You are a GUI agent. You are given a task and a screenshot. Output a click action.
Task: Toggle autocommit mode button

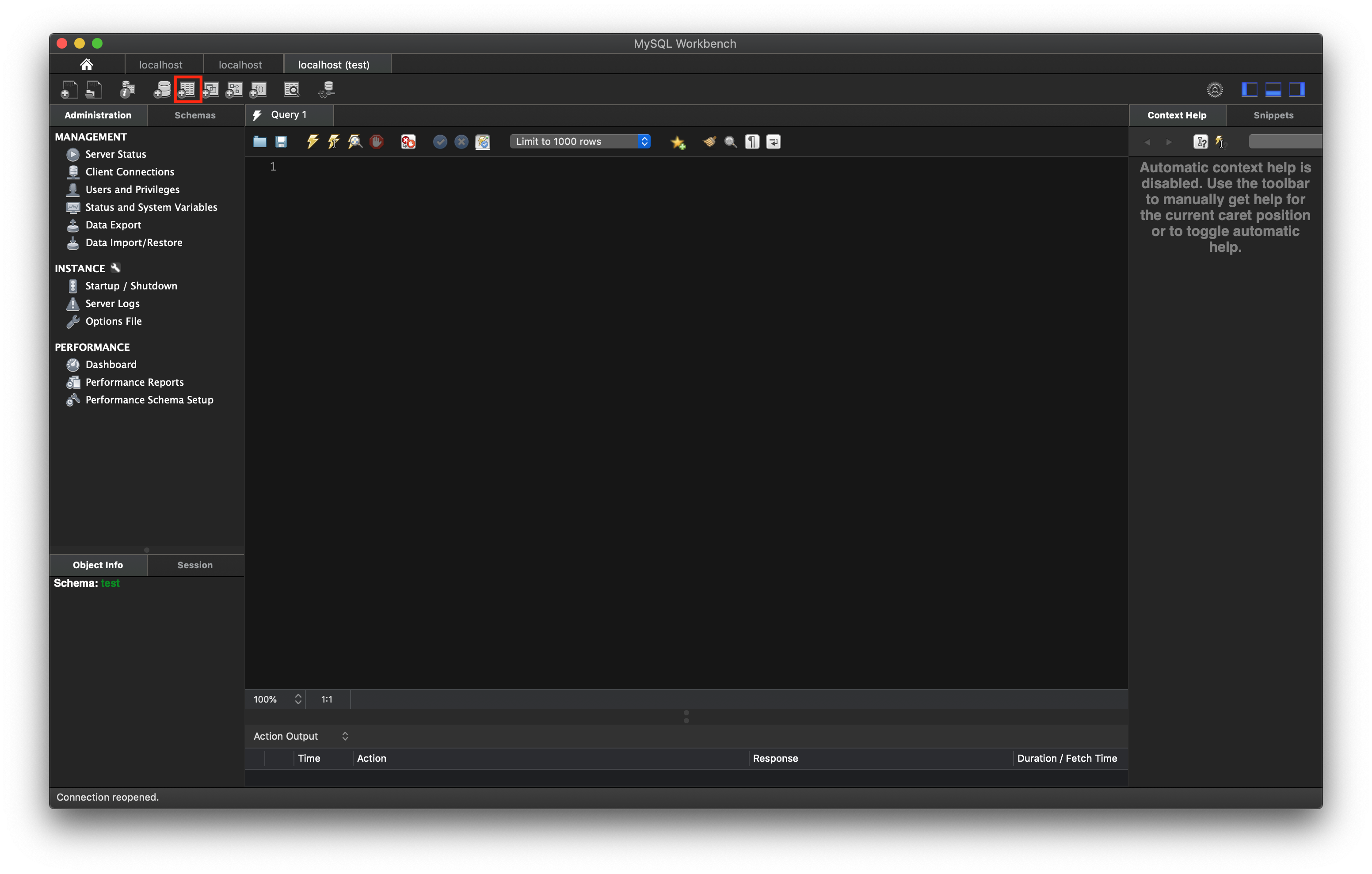[x=483, y=142]
